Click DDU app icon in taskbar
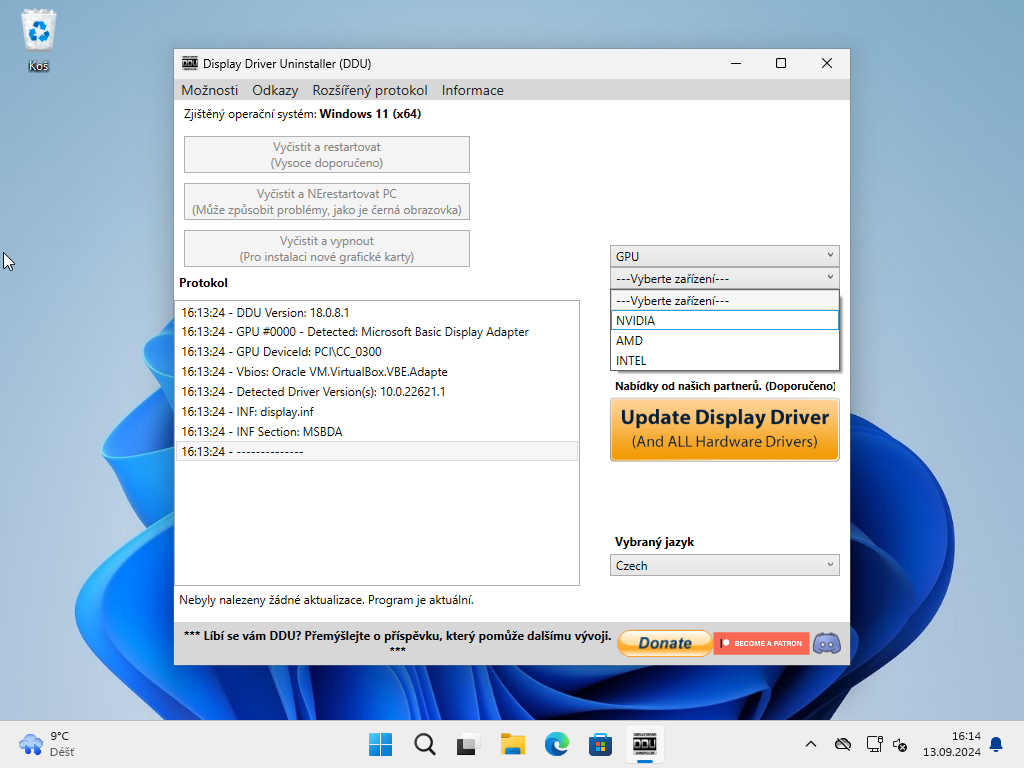This screenshot has height=768, width=1024. [x=644, y=744]
